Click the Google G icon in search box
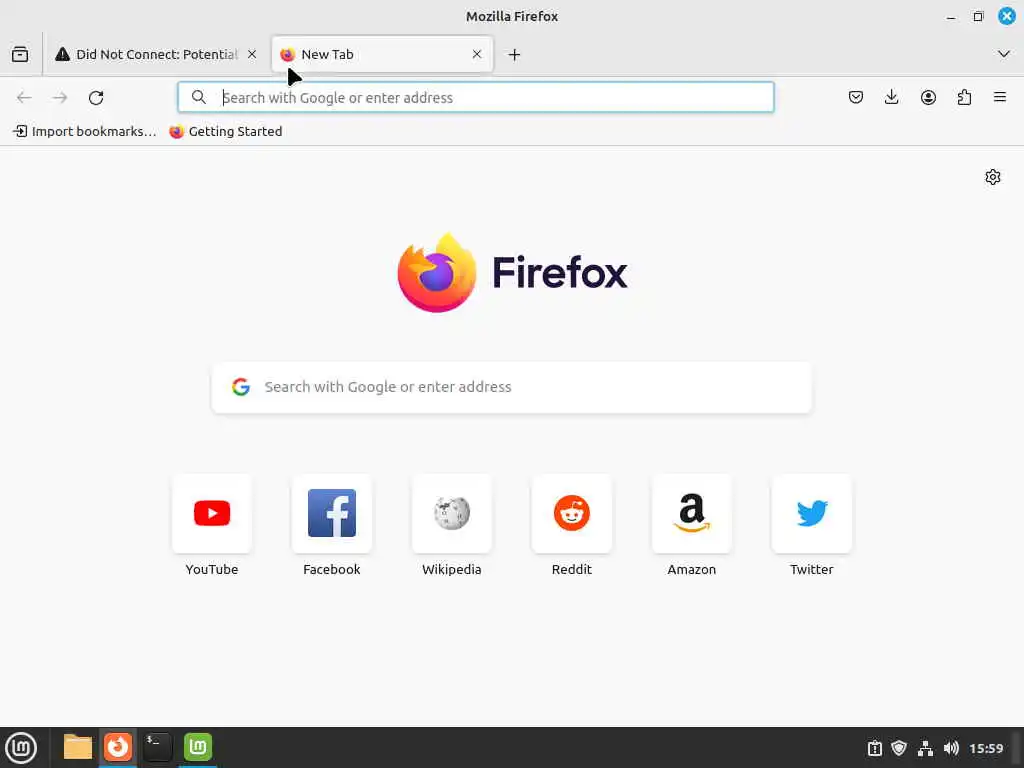Screen dimensions: 1024x768 pyautogui.click(x=241, y=387)
